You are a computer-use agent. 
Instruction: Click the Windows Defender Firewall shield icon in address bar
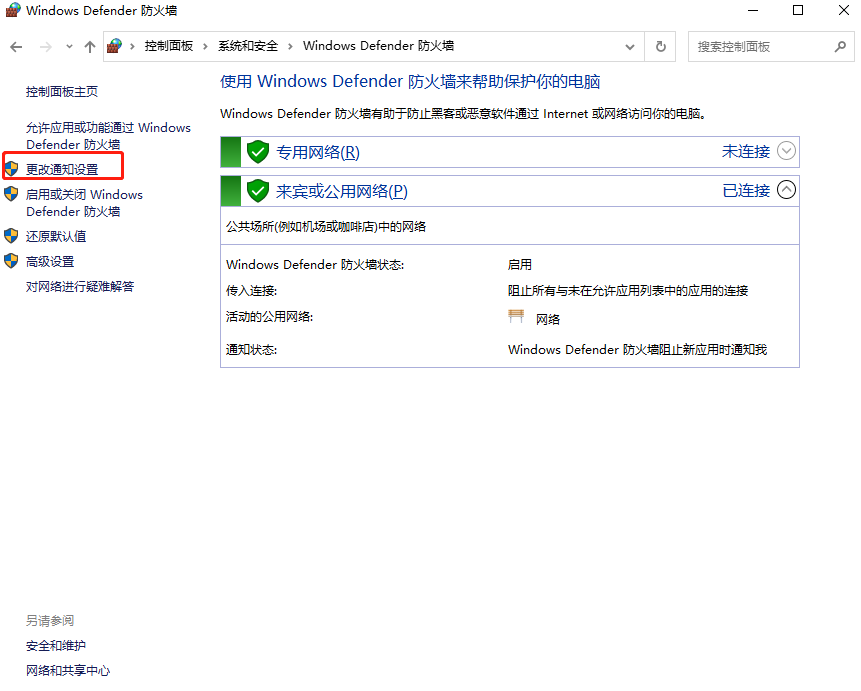[x=113, y=45]
